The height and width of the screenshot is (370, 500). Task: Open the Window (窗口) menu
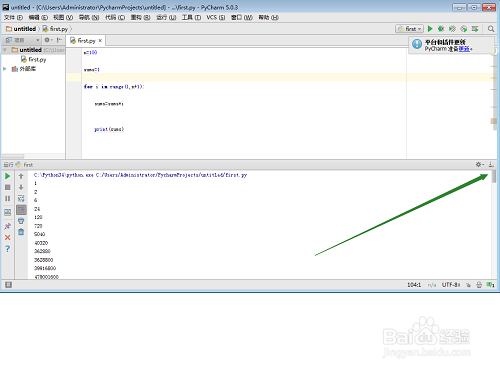pyautogui.click(x=242, y=17)
